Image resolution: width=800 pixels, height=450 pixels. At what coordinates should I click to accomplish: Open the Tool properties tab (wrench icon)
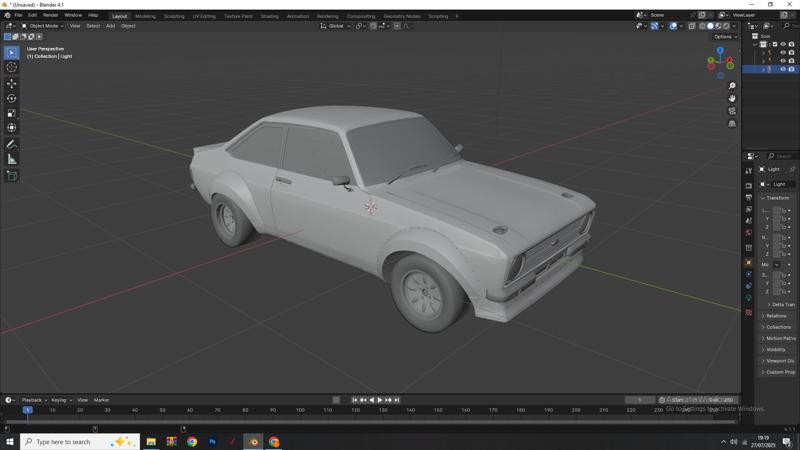click(x=748, y=171)
